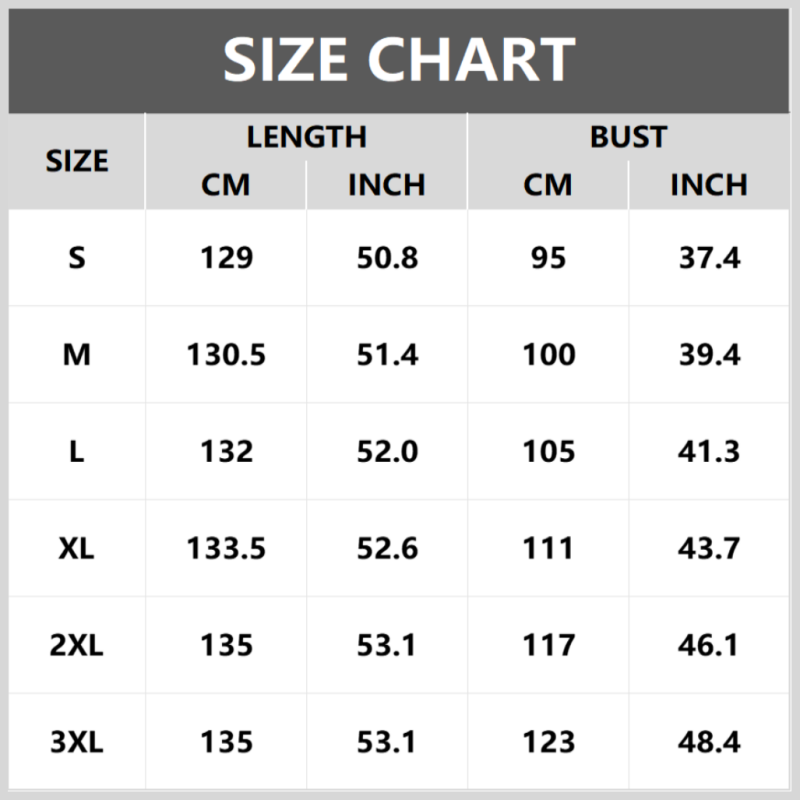Viewport: 800px width, 800px height.
Task: Select the INCH subheader under BUST
Action: pyautogui.click(x=709, y=185)
